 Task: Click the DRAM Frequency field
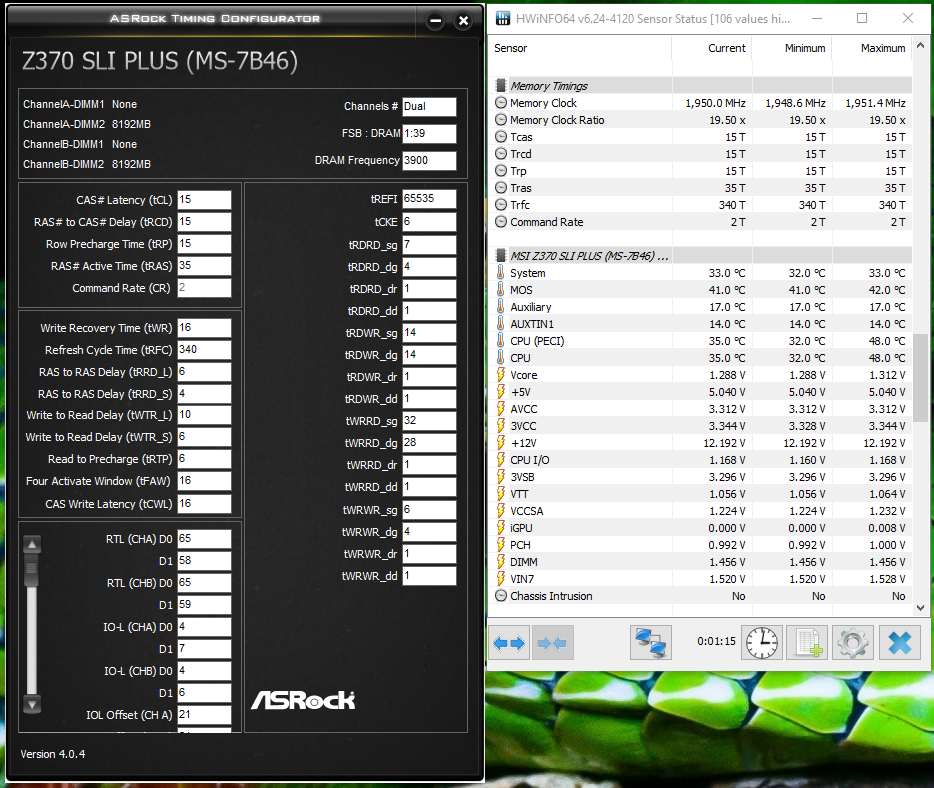(429, 160)
